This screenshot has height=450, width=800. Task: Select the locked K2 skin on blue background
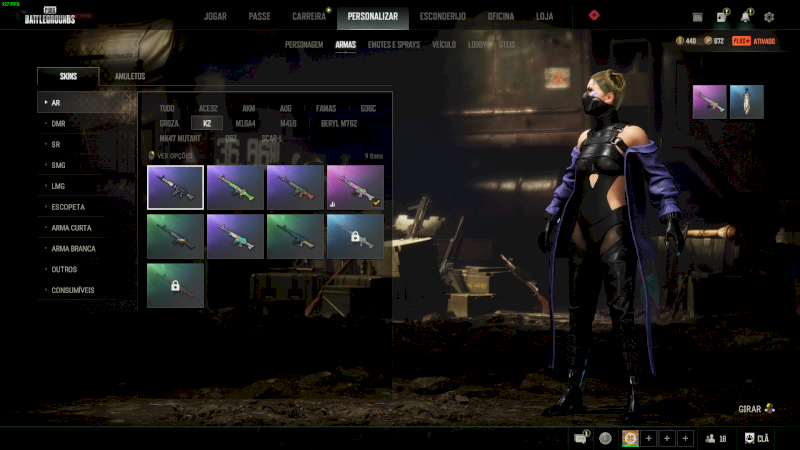tap(355, 236)
